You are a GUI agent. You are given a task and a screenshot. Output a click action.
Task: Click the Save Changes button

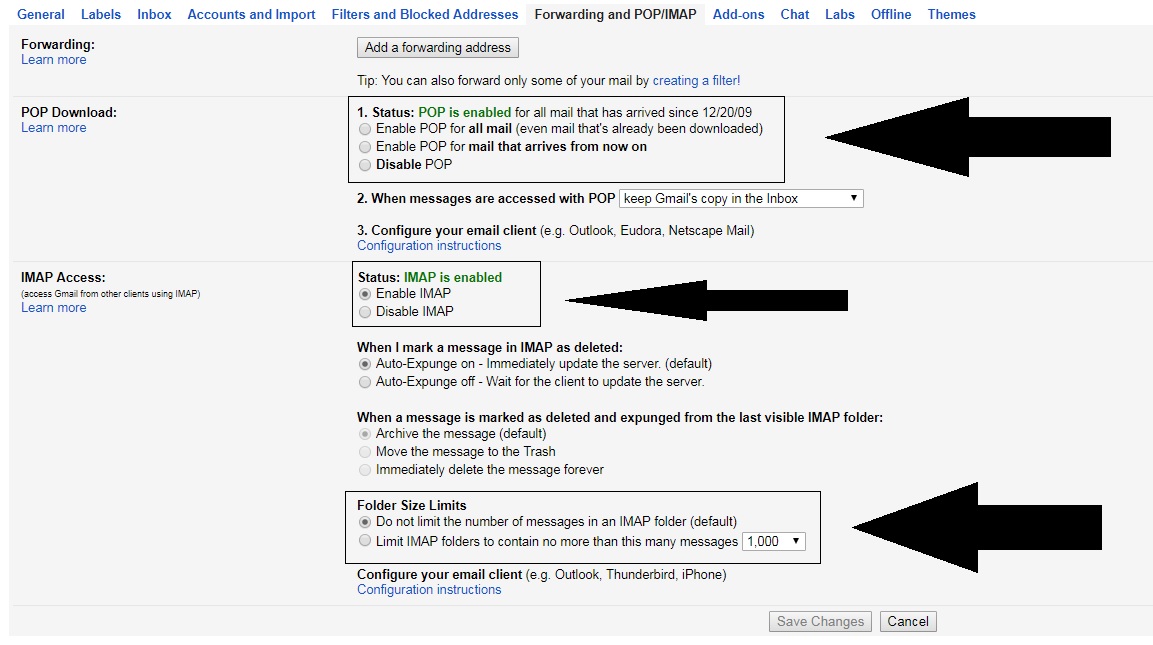(820, 622)
